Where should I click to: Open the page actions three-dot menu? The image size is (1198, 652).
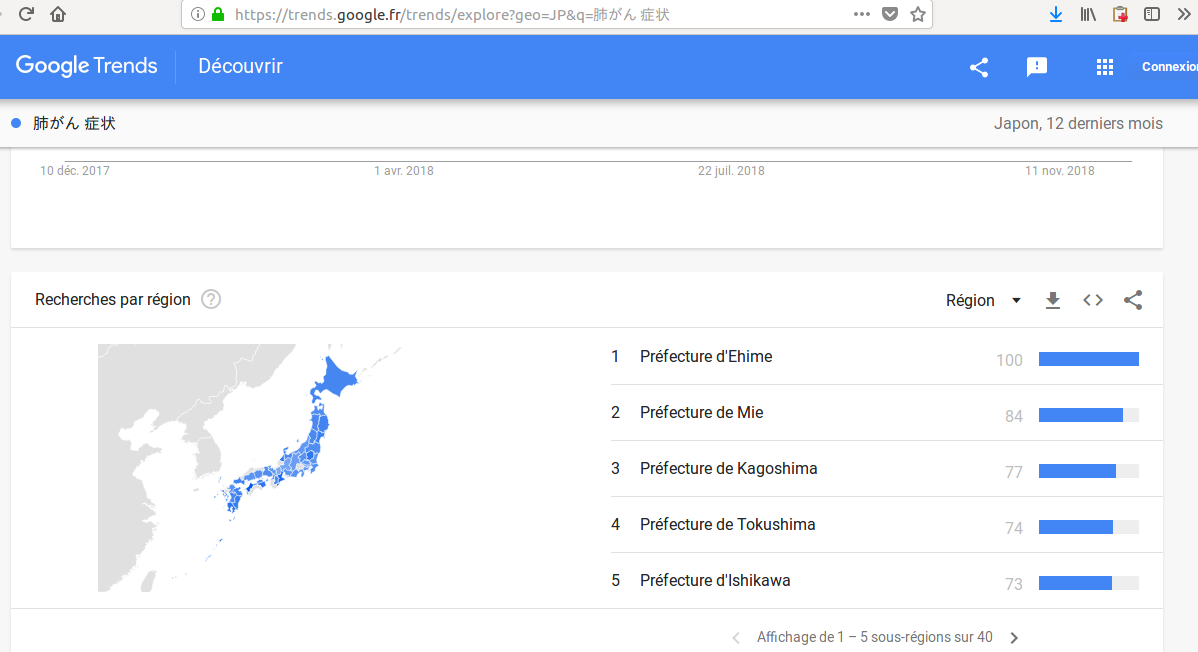click(862, 14)
